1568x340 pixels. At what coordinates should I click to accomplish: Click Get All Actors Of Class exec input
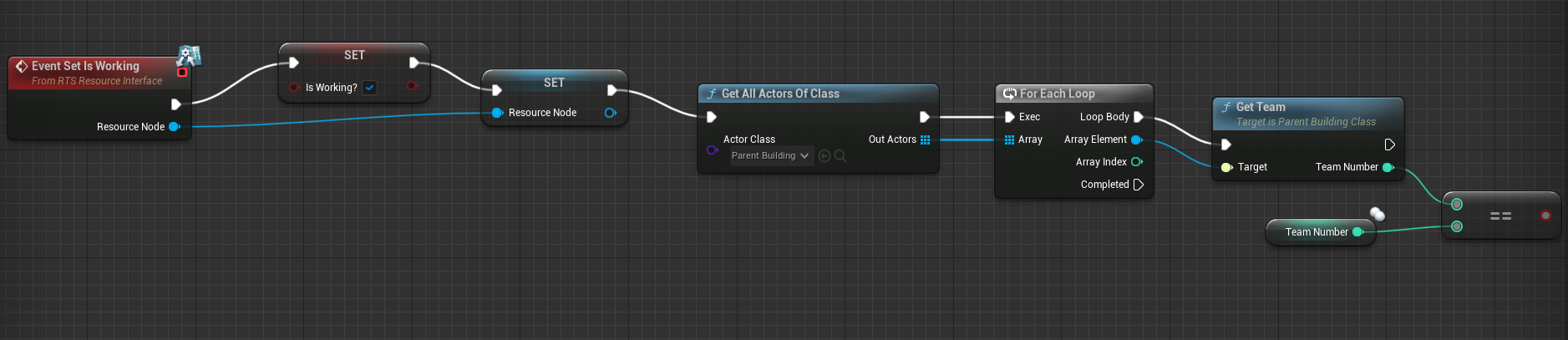pyautogui.click(x=712, y=117)
